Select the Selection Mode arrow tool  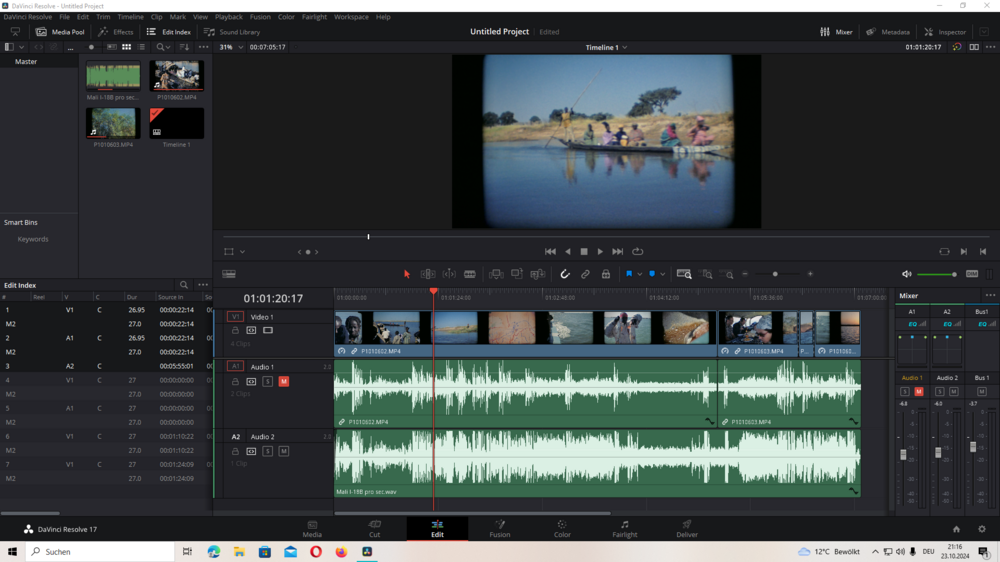point(407,274)
